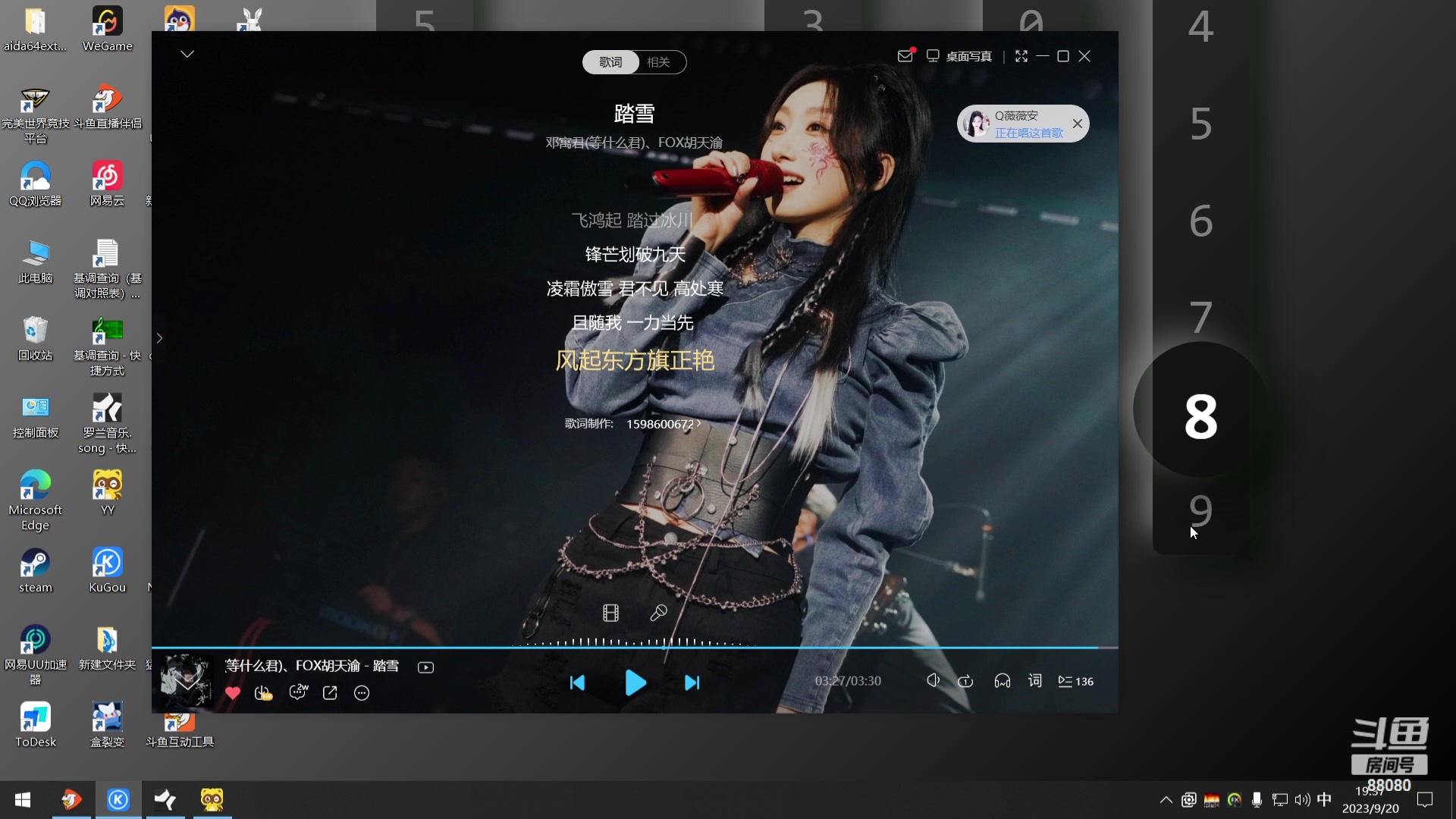The height and width of the screenshot is (819, 1456).
Task: Share the current song
Action: point(330,693)
